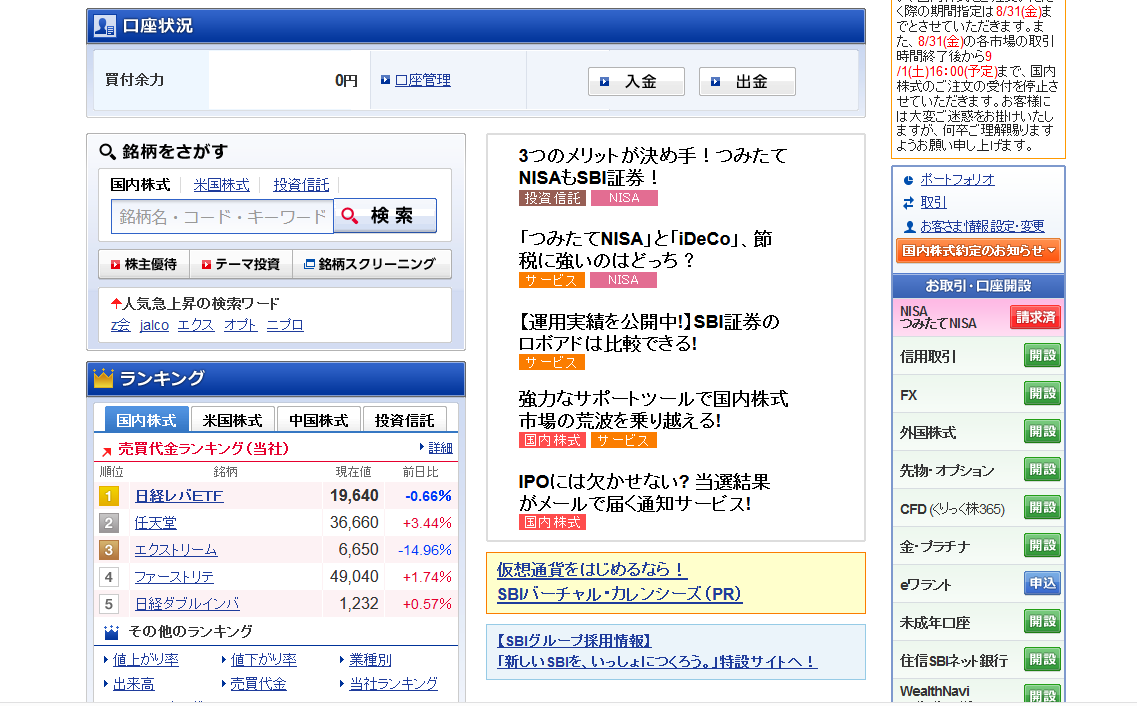Screen dimensions: 1137x706
Task: Click 請求済 button for NISA
Action: click(1035, 317)
